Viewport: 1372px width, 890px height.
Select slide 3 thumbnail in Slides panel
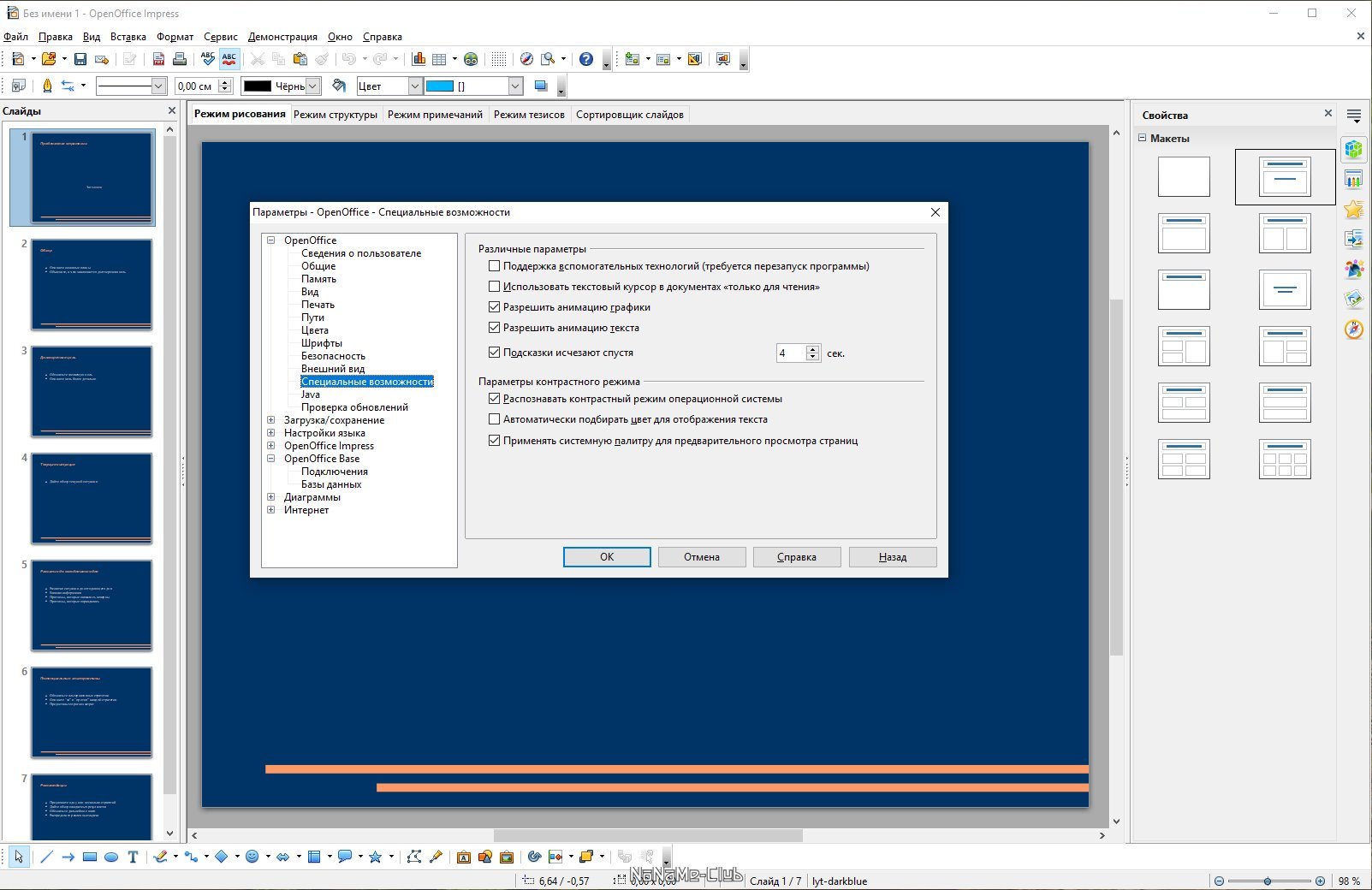point(92,391)
